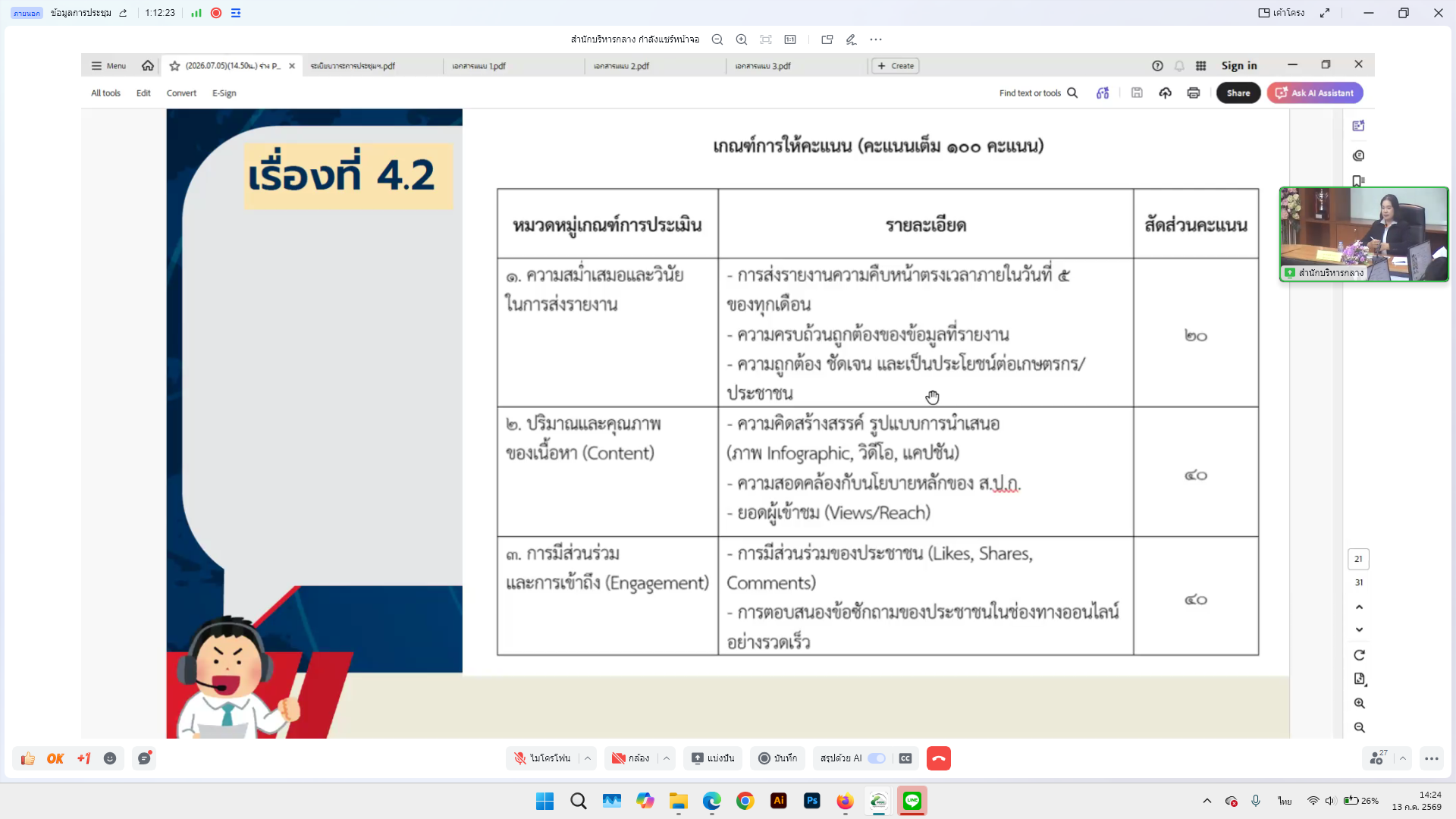Zoom out the shared screen view
This screenshot has height=819, width=1456.
[717, 39]
